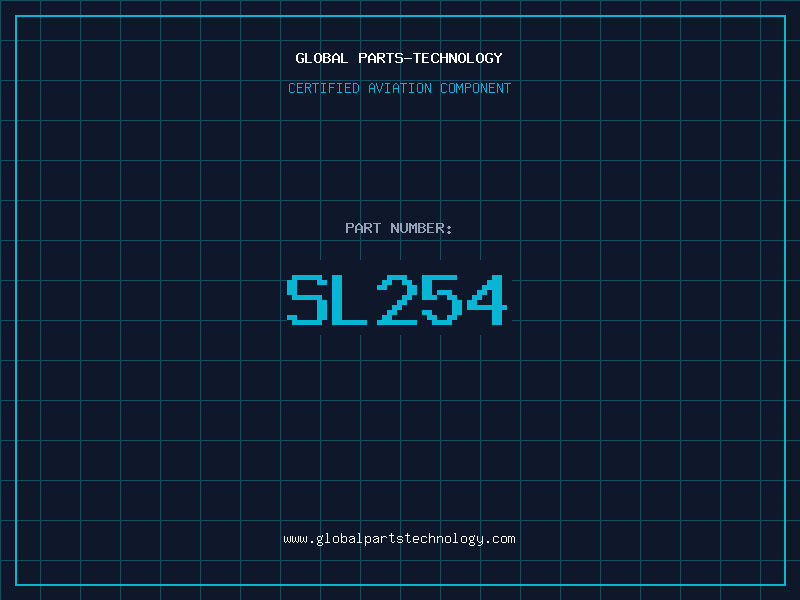Select the CERTIFIED AVIATION COMPONENT subtitle
800x600 pixels.
pos(399,88)
